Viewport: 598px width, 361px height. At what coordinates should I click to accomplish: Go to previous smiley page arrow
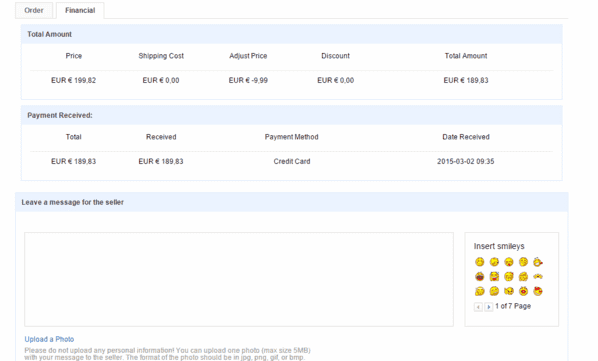point(478,307)
